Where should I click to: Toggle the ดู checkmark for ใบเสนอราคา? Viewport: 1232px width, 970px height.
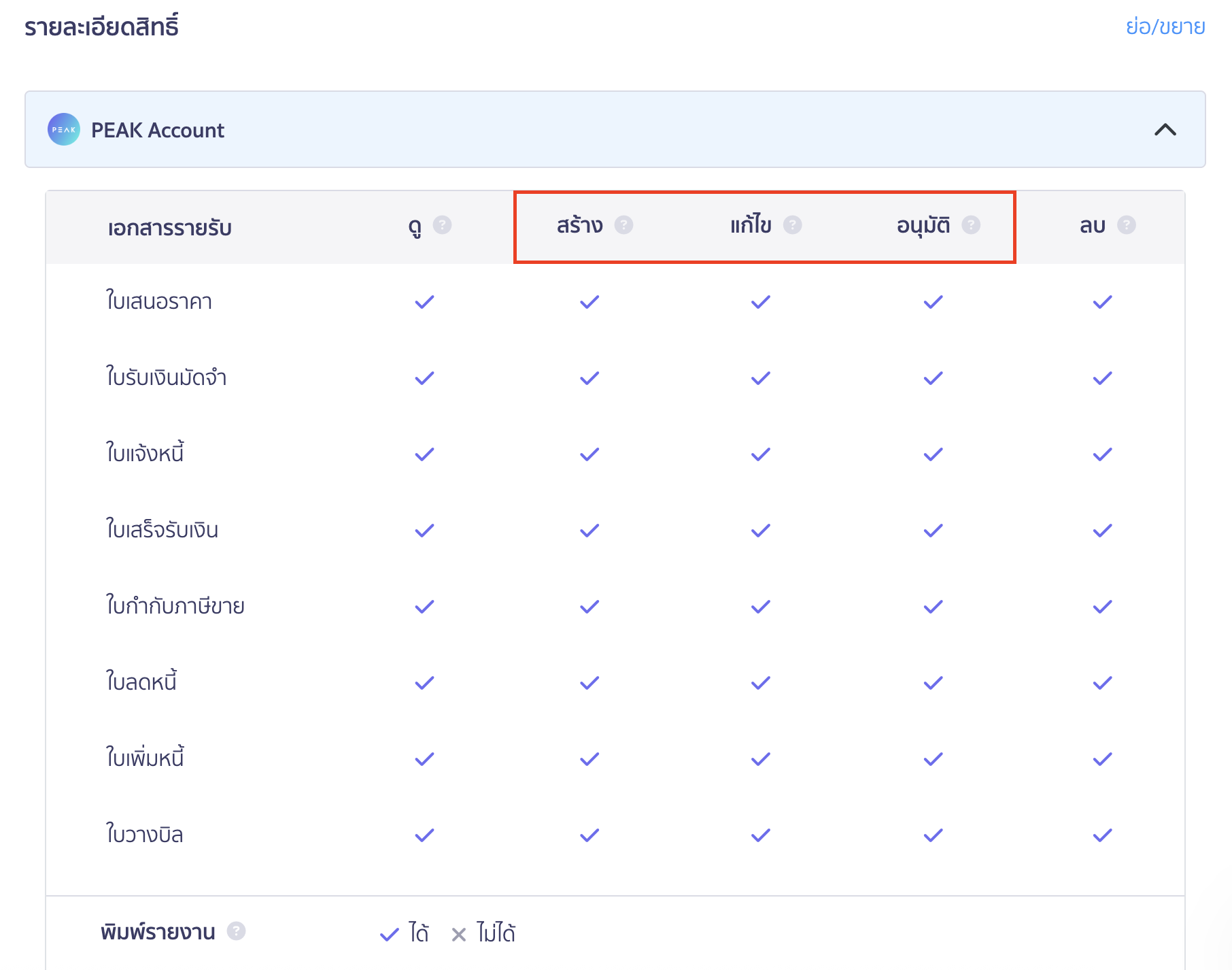click(x=424, y=302)
